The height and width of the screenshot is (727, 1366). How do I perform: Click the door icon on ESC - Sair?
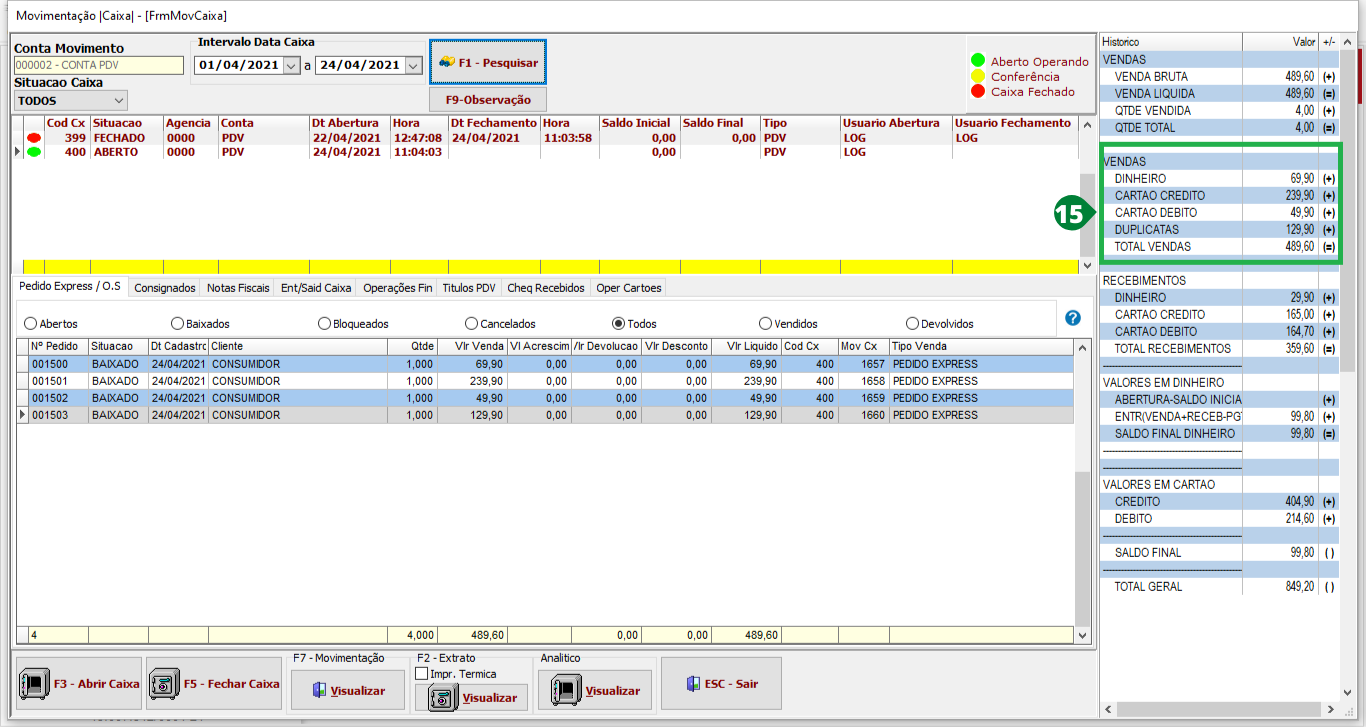(x=693, y=684)
